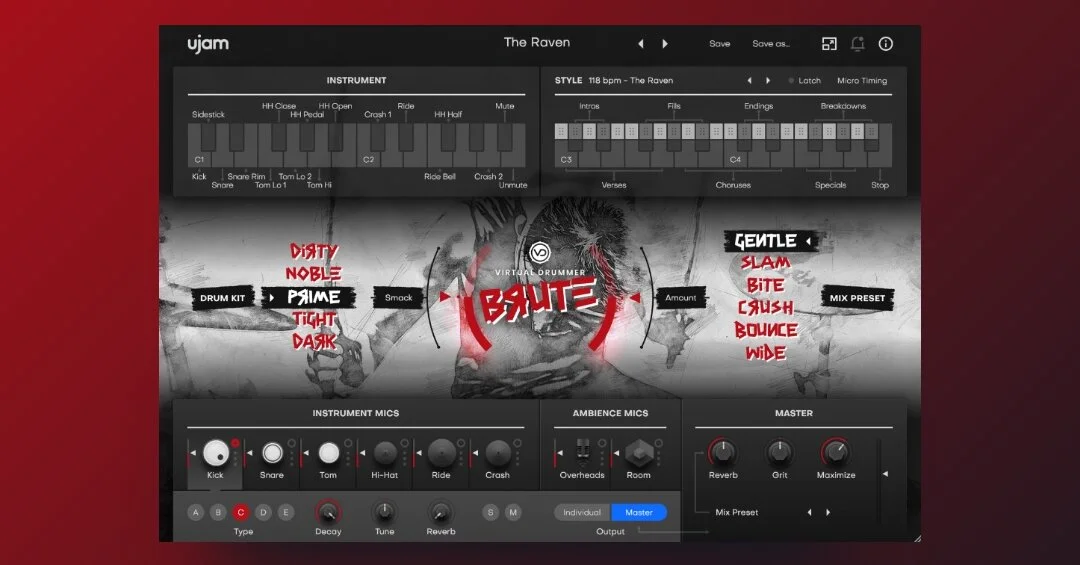Open the window resize icon in header
The width and height of the screenshot is (1080, 565).
click(x=829, y=43)
